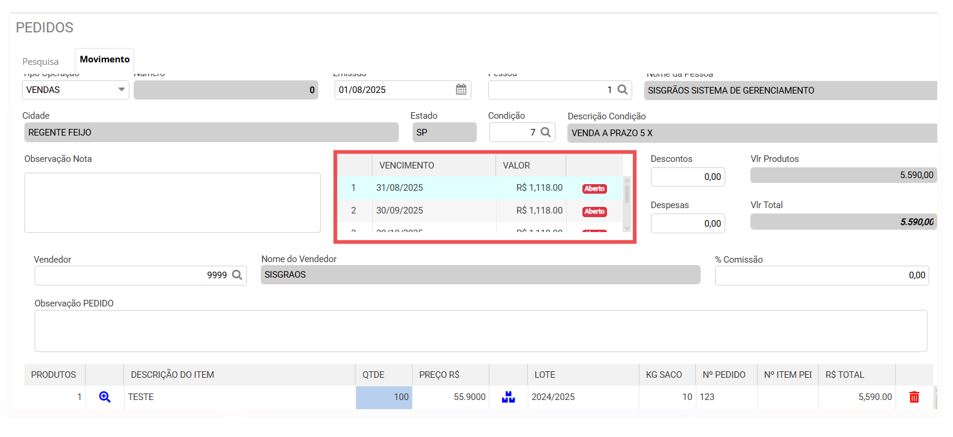953x437 pixels.
Task: Click the search magnifier in the Vendedor field
Action: 238,275
